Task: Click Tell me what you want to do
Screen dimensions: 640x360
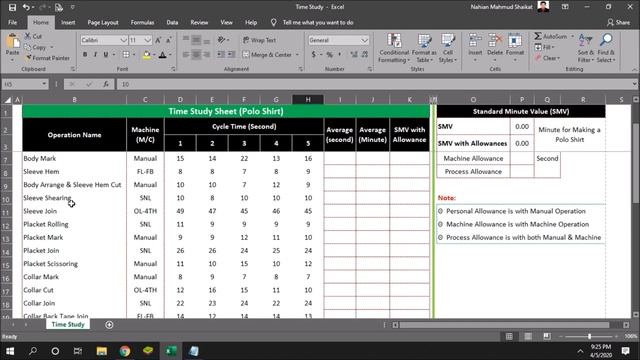Action: coord(318,22)
